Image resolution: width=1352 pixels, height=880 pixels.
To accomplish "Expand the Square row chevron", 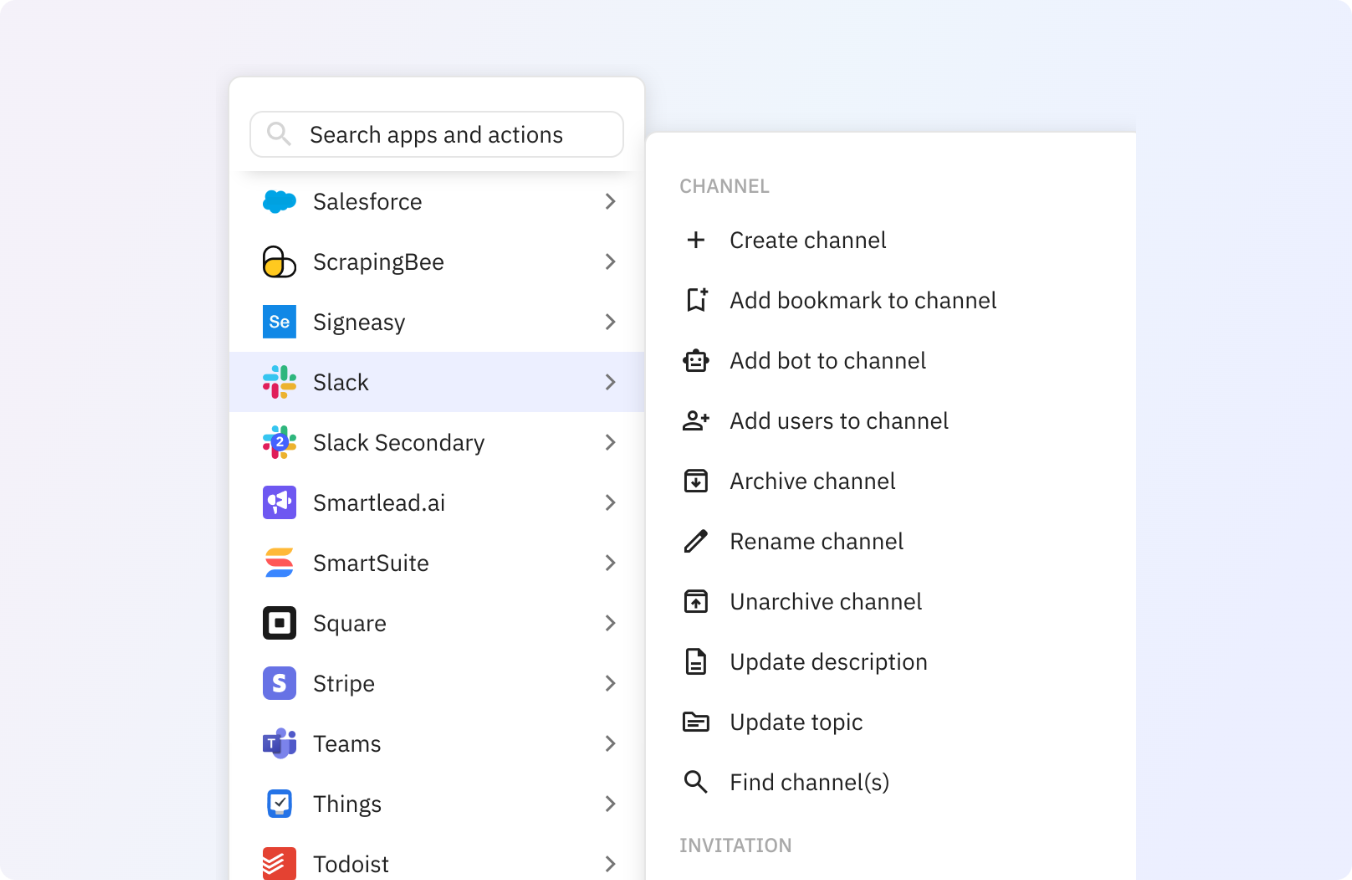I will pos(610,623).
